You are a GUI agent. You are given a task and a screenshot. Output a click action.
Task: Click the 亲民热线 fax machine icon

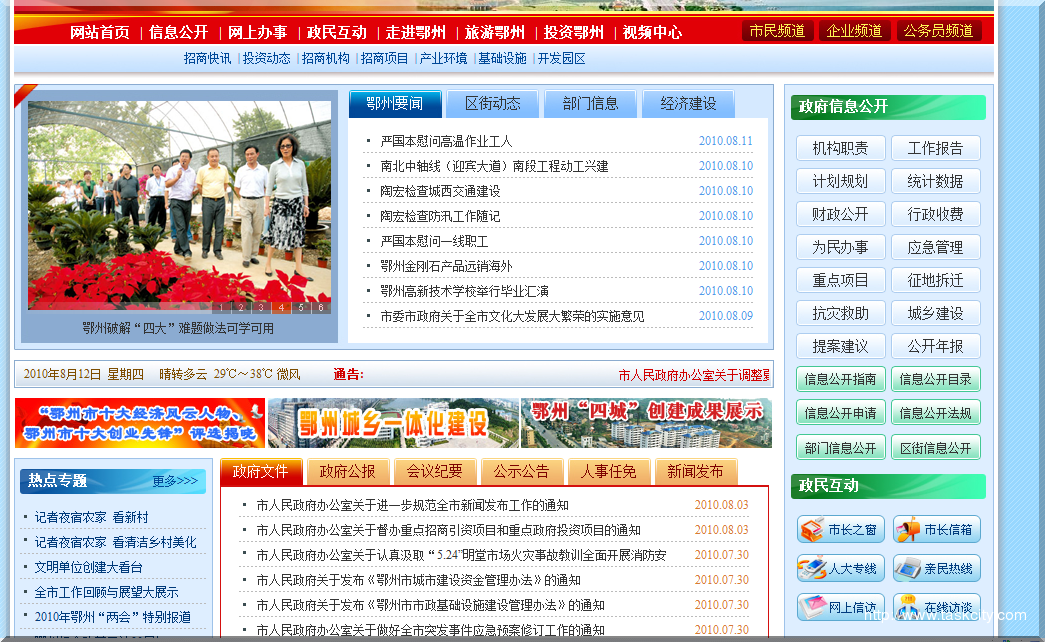click(x=909, y=568)
